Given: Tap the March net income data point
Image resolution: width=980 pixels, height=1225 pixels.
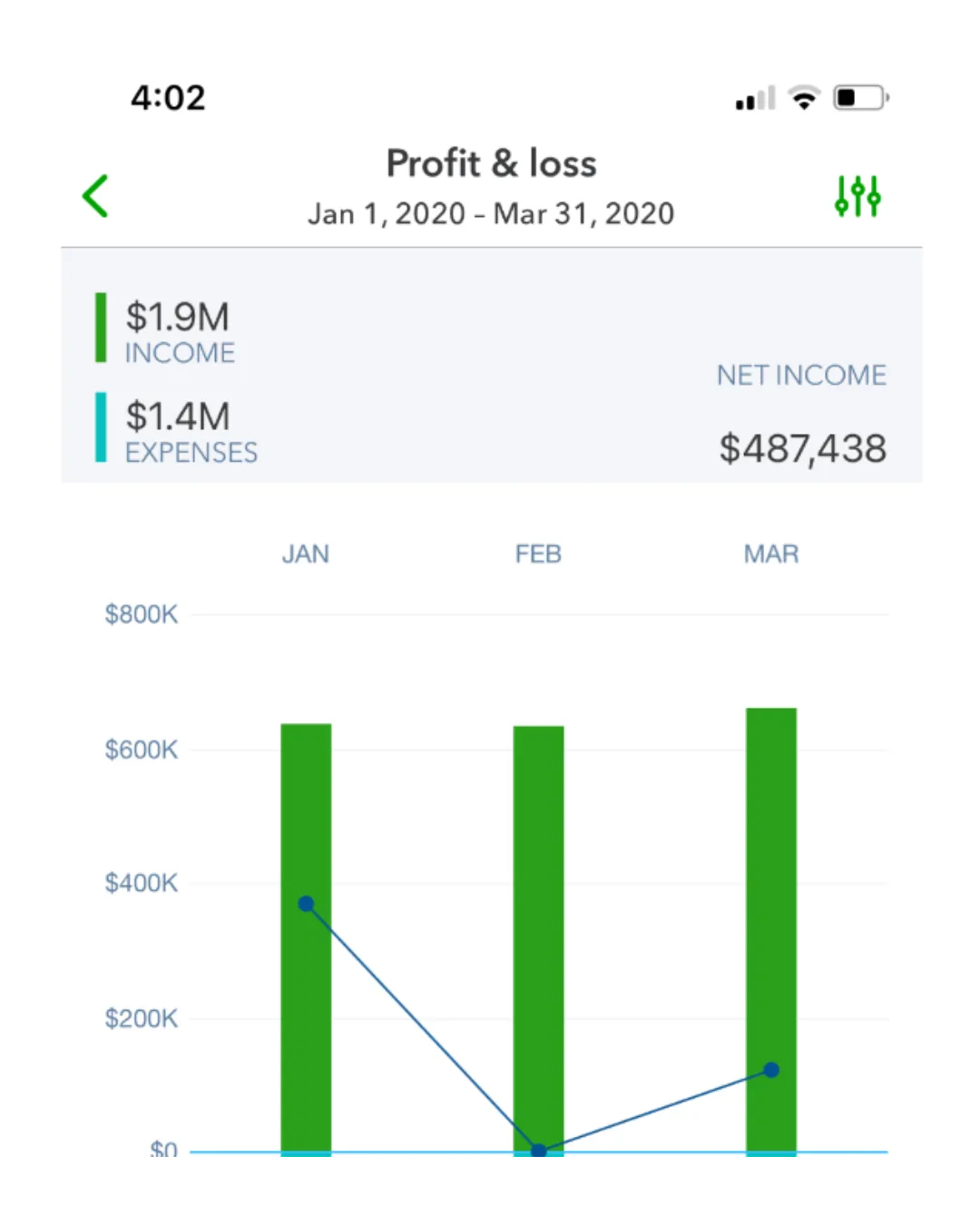Looking at the screenshot, I should pyautogui.click(x=771, y=1070).
